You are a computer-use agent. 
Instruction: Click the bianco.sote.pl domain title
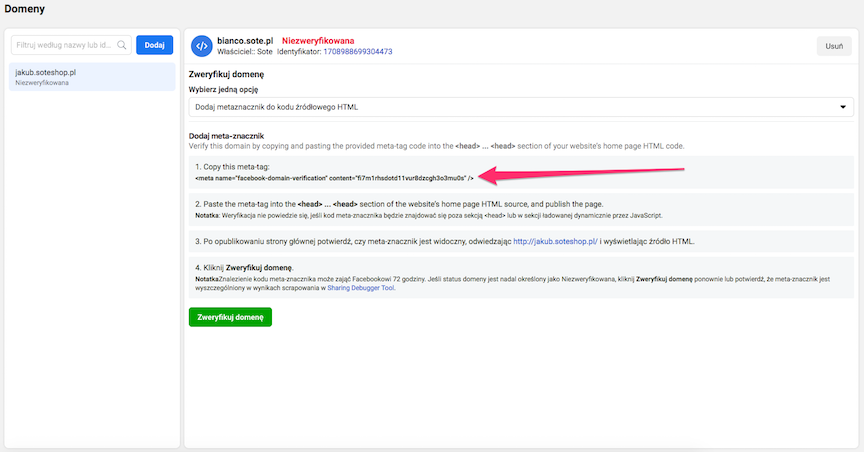(x=245, y=40)
